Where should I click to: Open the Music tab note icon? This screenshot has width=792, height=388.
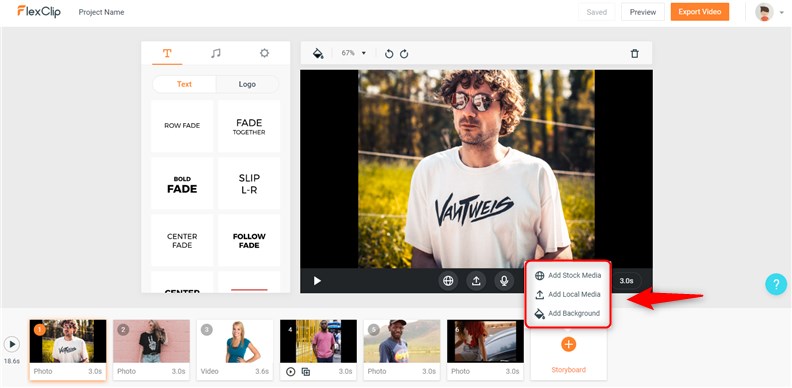[216, 53]
